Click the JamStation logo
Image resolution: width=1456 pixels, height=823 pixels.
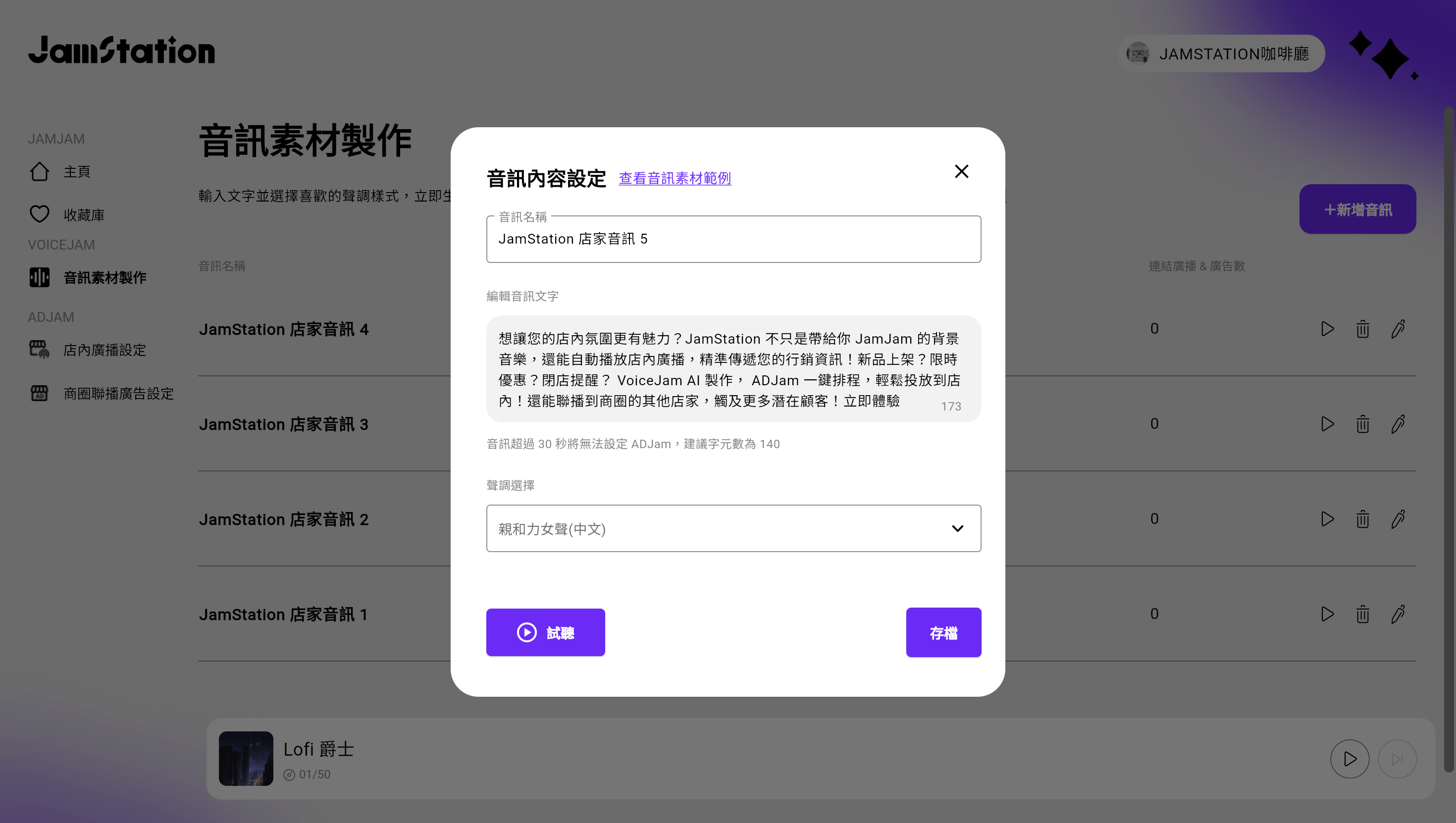[121, 50]
